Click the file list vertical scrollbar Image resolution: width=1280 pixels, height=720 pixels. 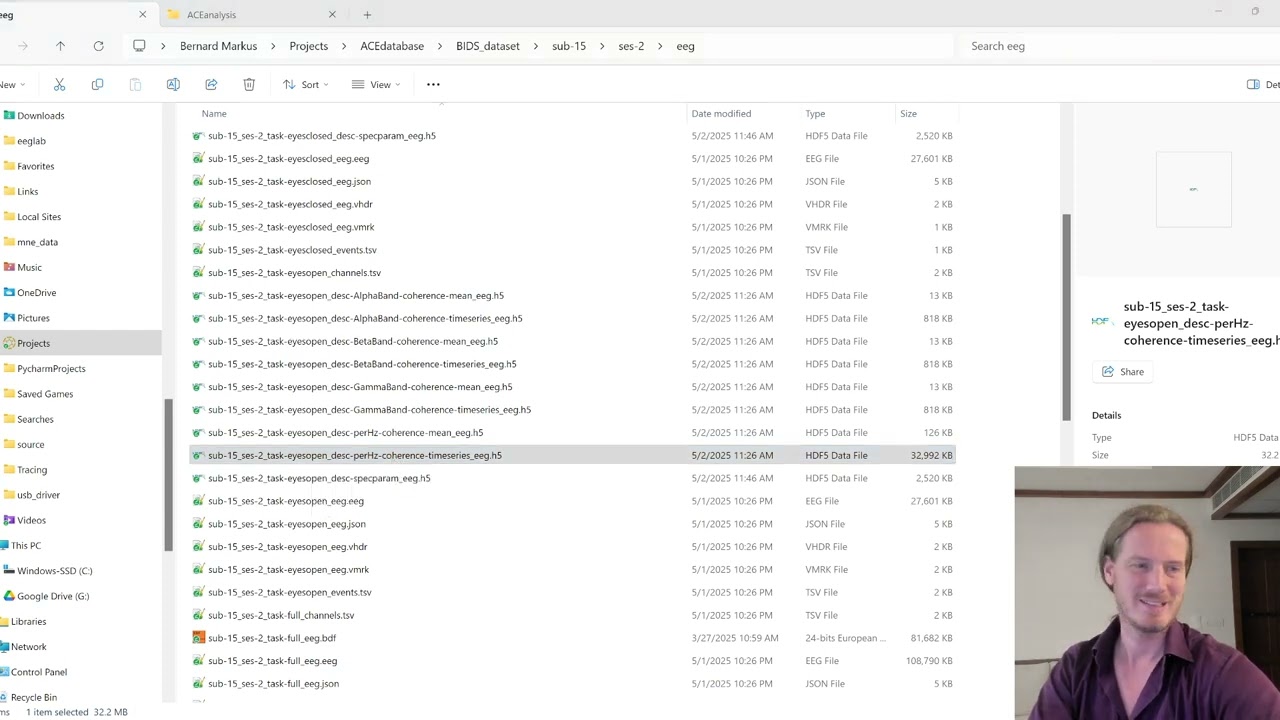point(1066,316)
